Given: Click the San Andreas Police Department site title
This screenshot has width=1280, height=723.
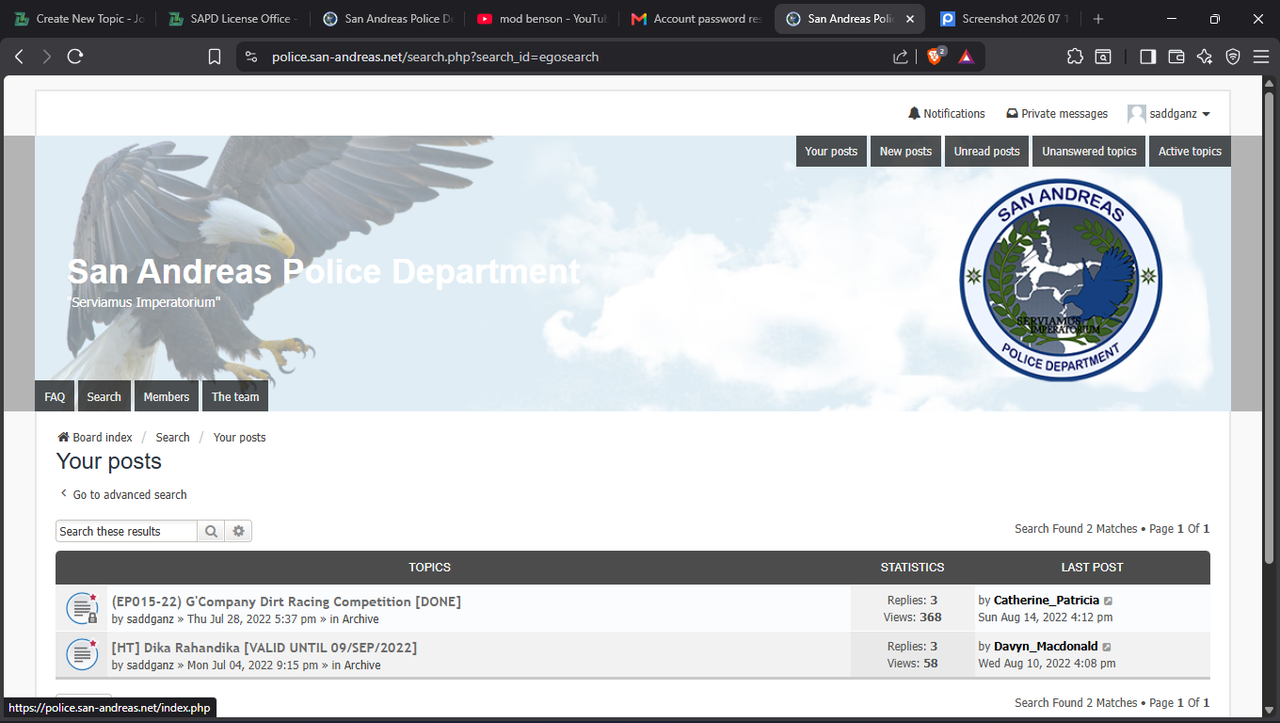Looking at the screenshot, I should click(323, 271).
